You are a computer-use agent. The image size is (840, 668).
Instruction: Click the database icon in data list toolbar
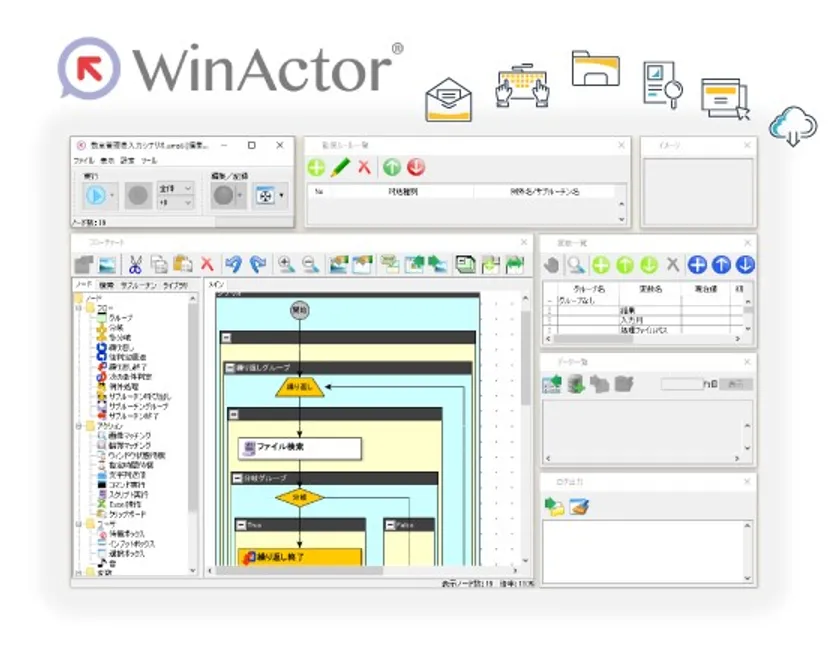pyautogui.click(x=576, y=384)
